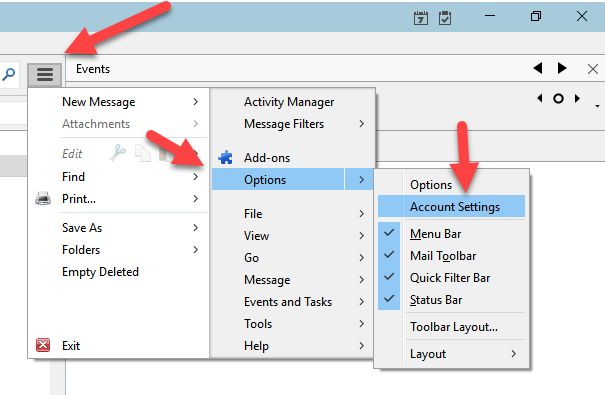605x395 pixels.
Task: Toggle the Mail Toolbar checkmark
Action: (389, 255)
